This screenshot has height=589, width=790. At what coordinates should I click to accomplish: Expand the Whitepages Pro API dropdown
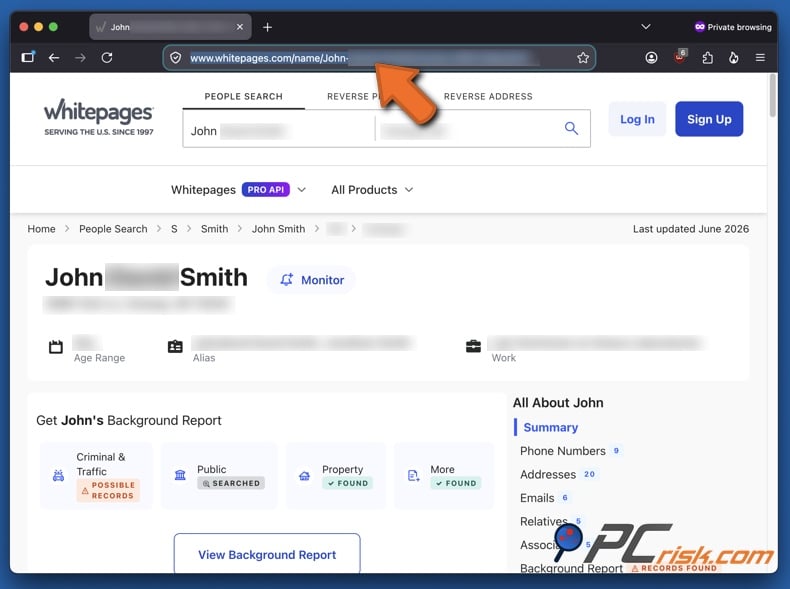point(238,190)
